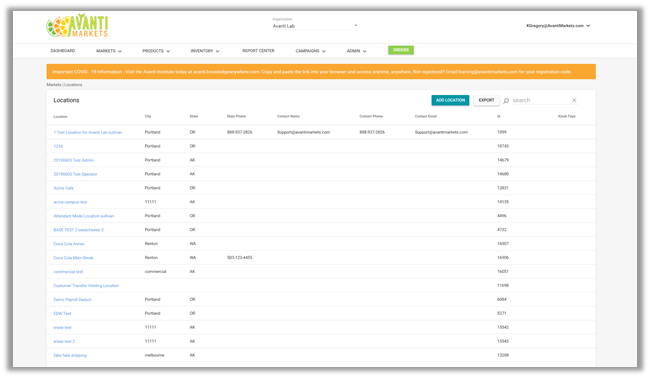Open Attendant Mode Location sullivan

[x=84, y=216]
